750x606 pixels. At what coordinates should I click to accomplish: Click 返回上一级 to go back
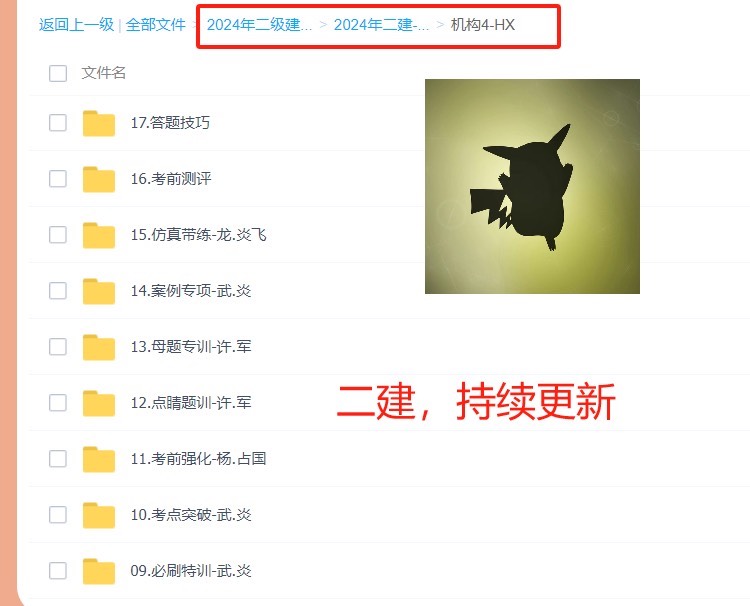(76, 24)
